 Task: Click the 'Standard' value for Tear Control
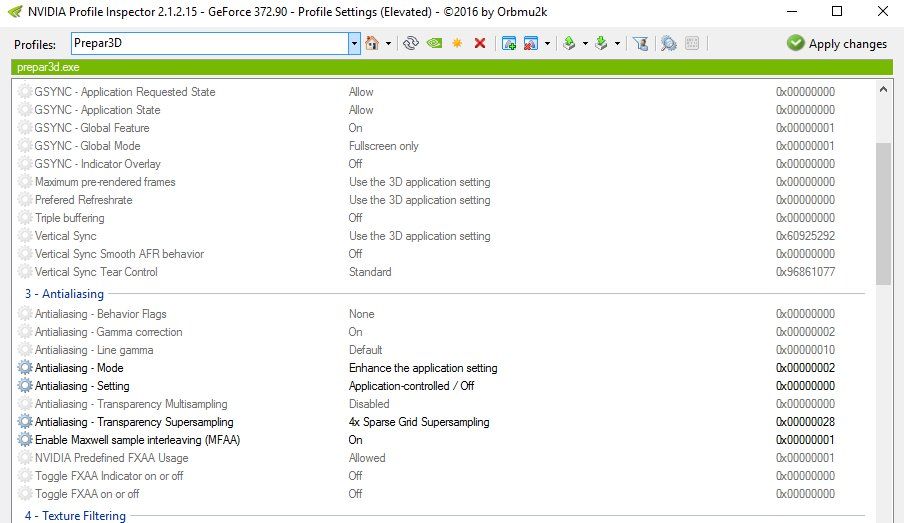(370, 272)
